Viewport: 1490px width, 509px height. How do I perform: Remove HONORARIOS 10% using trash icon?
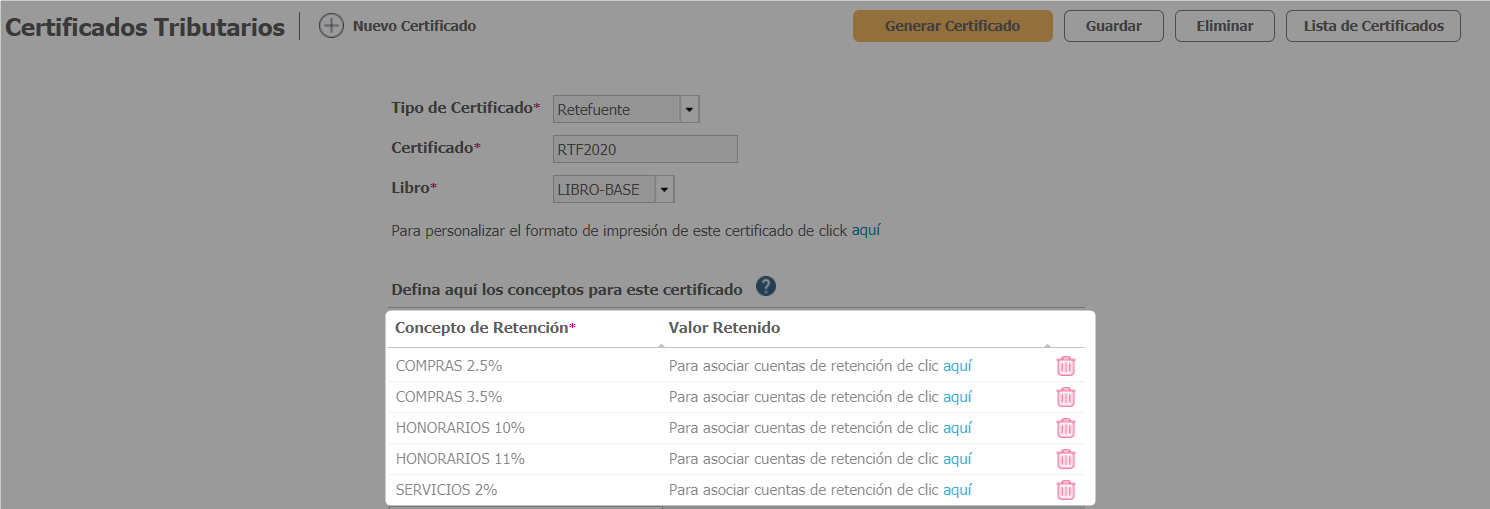(1066, 428)
